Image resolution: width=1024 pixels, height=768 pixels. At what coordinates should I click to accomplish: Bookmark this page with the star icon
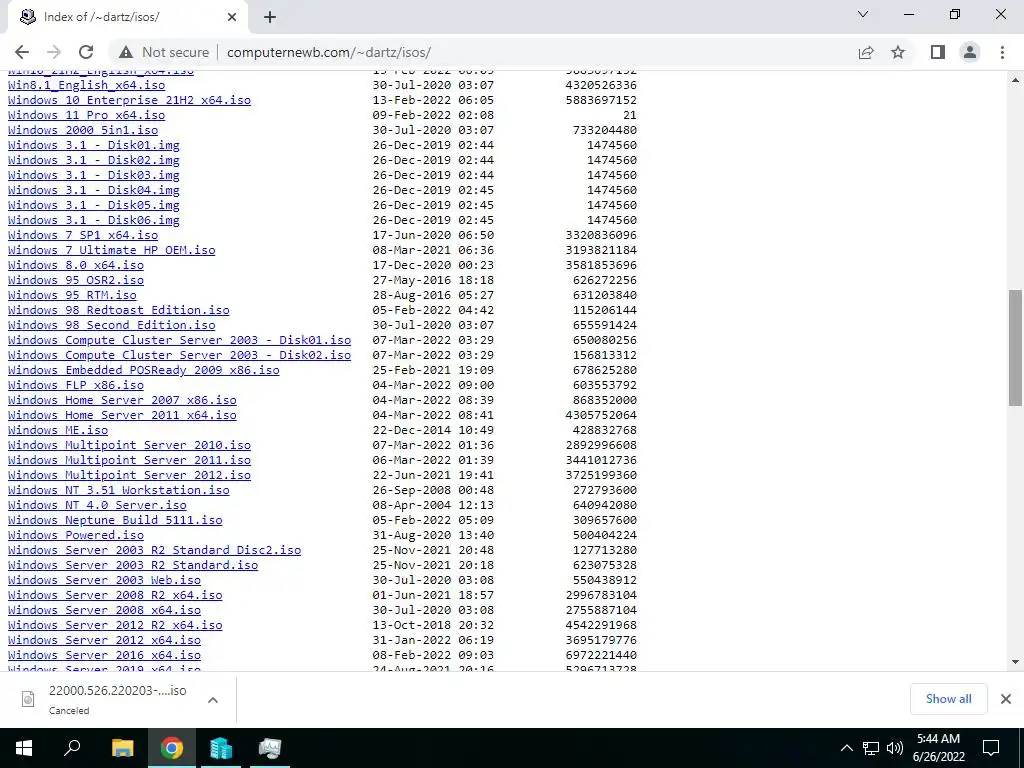click(x=898, y=52)
